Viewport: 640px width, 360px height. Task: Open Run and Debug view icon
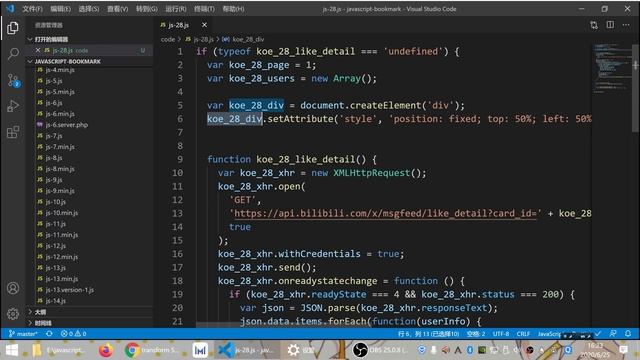[13, 106]
